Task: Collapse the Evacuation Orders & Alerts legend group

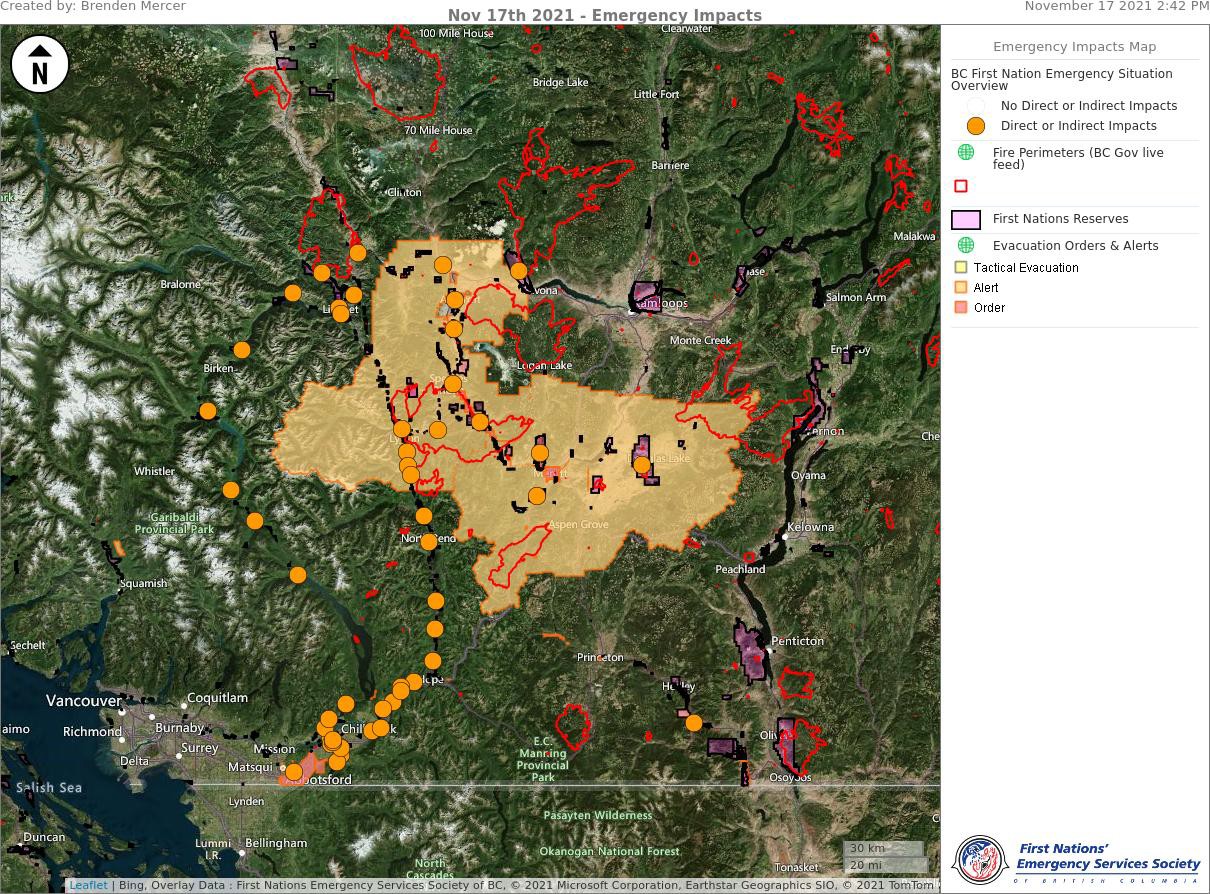Action: (1074, 245)
